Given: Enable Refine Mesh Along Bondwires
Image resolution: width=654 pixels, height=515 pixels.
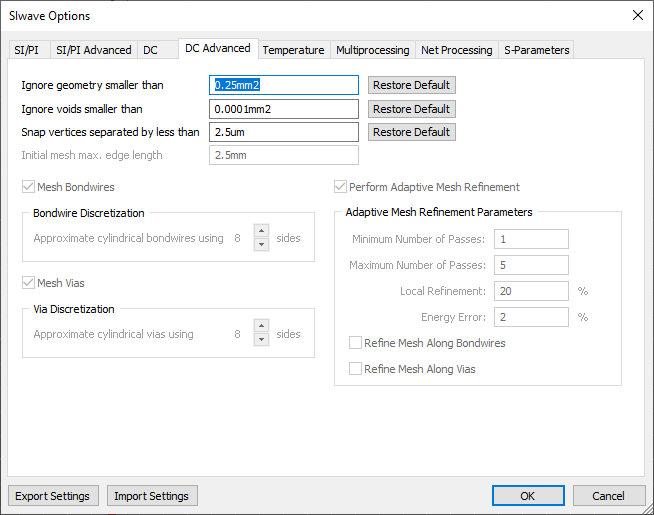Looking at the screenshot, I should (355, 343).
